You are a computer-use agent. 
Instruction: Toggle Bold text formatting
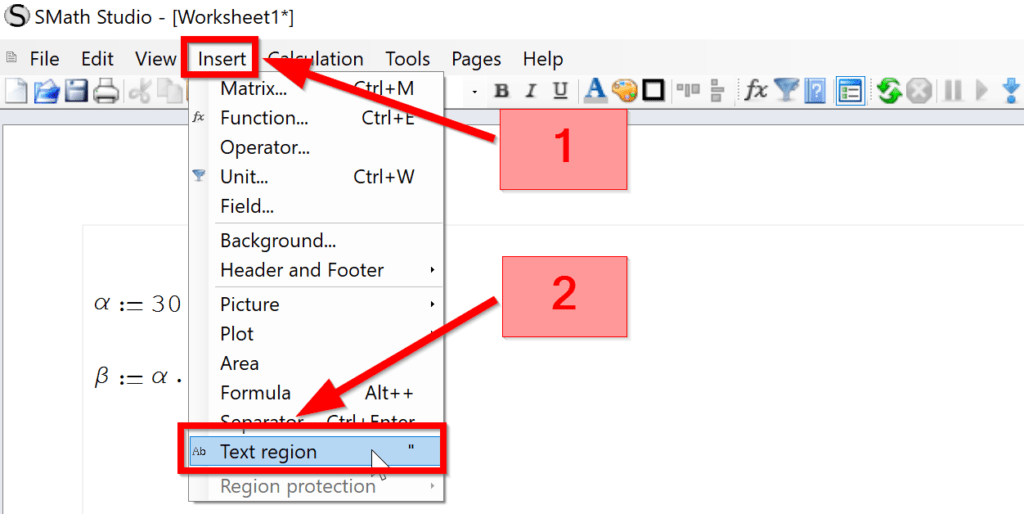click(x=502, y=91)
